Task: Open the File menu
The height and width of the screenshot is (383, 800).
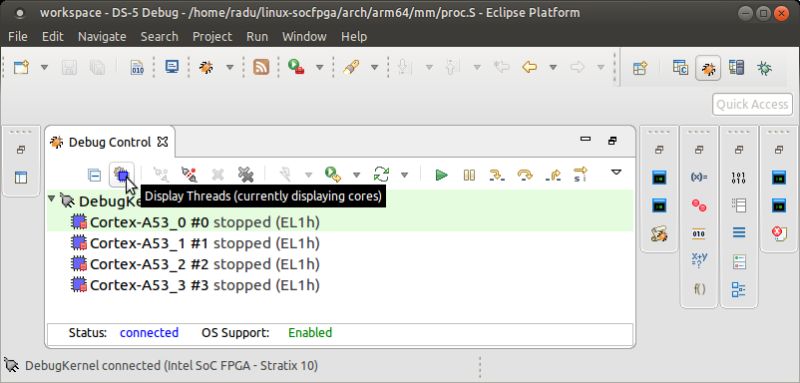Action: click(18, 36)
